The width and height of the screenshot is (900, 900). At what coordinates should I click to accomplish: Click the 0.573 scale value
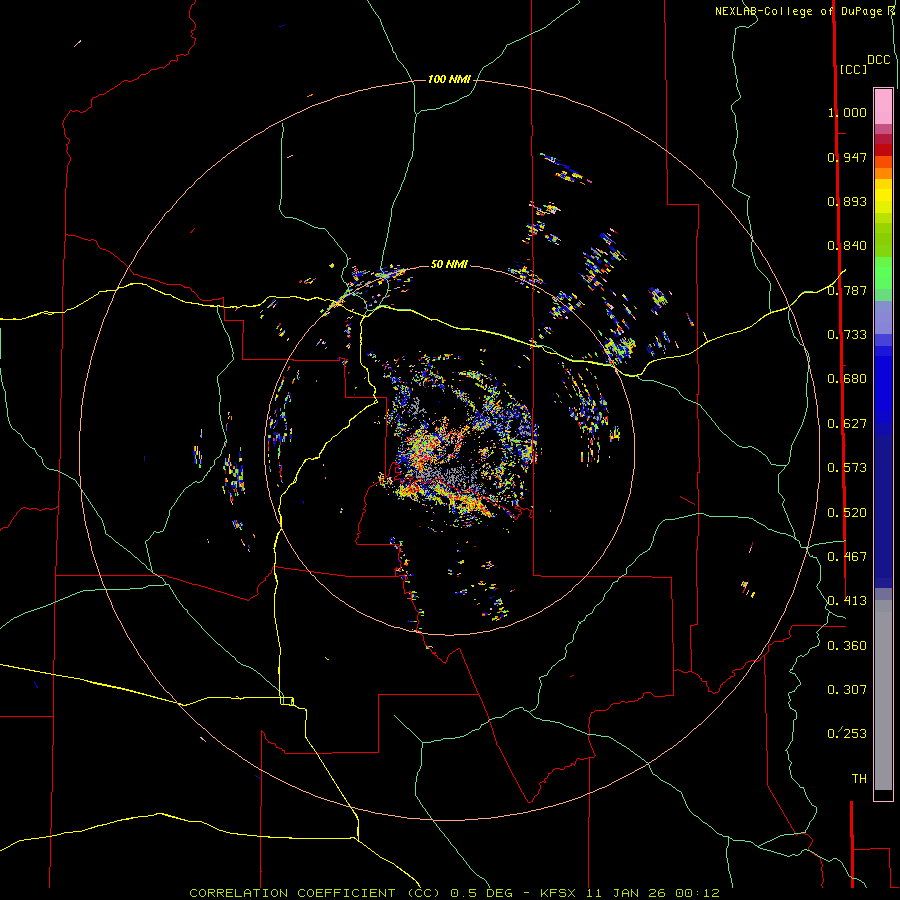point(847,468)
